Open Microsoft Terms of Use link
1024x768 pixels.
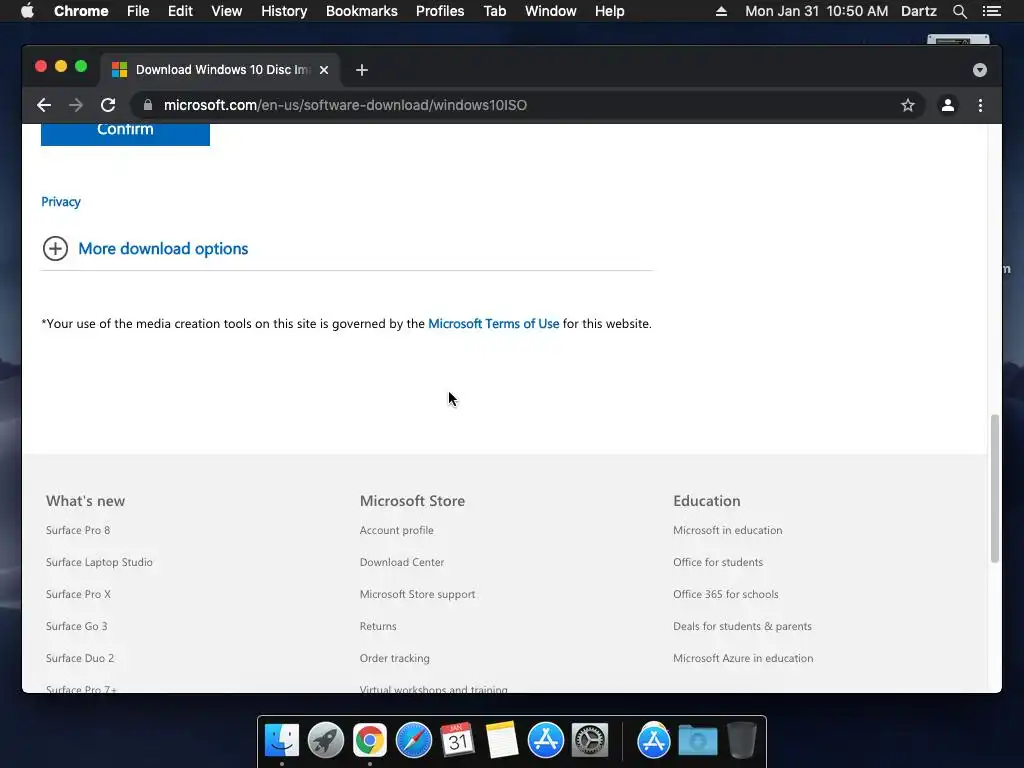coord(494,324)
